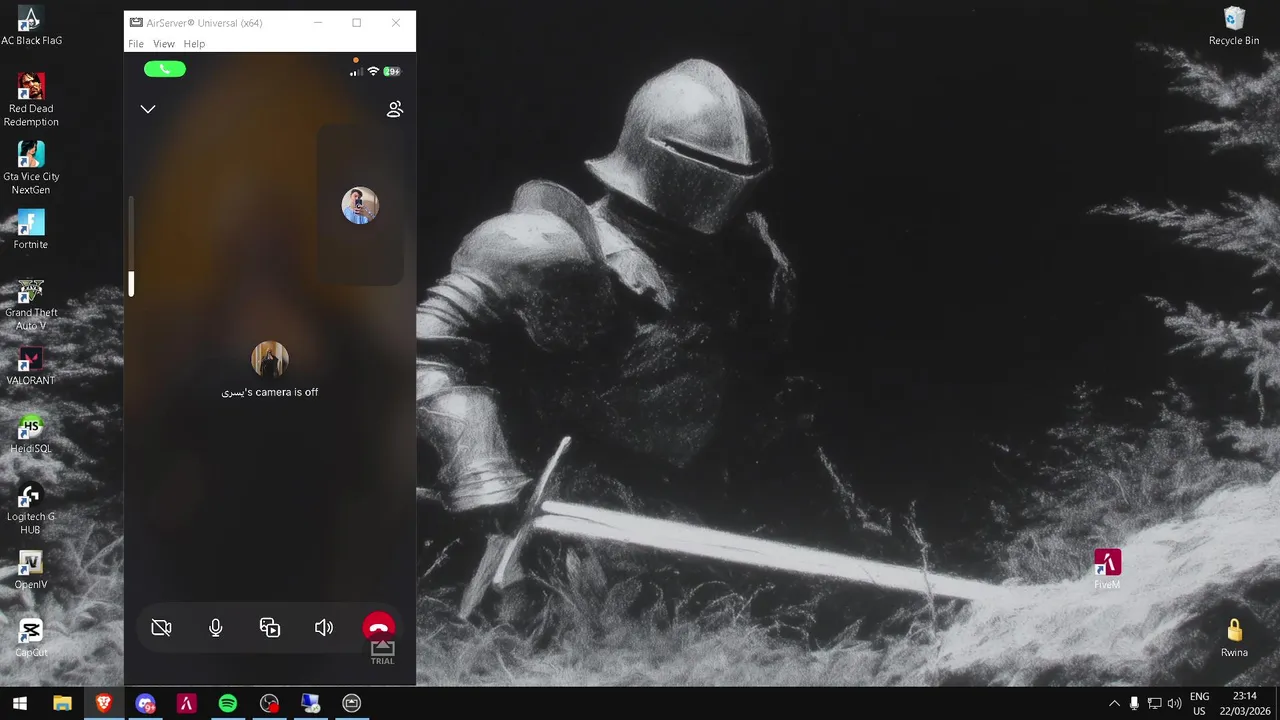This screenshot has width=1280, height=720.
Task: Select the Fortnite desktop shortcut
Action: (31, 229)
